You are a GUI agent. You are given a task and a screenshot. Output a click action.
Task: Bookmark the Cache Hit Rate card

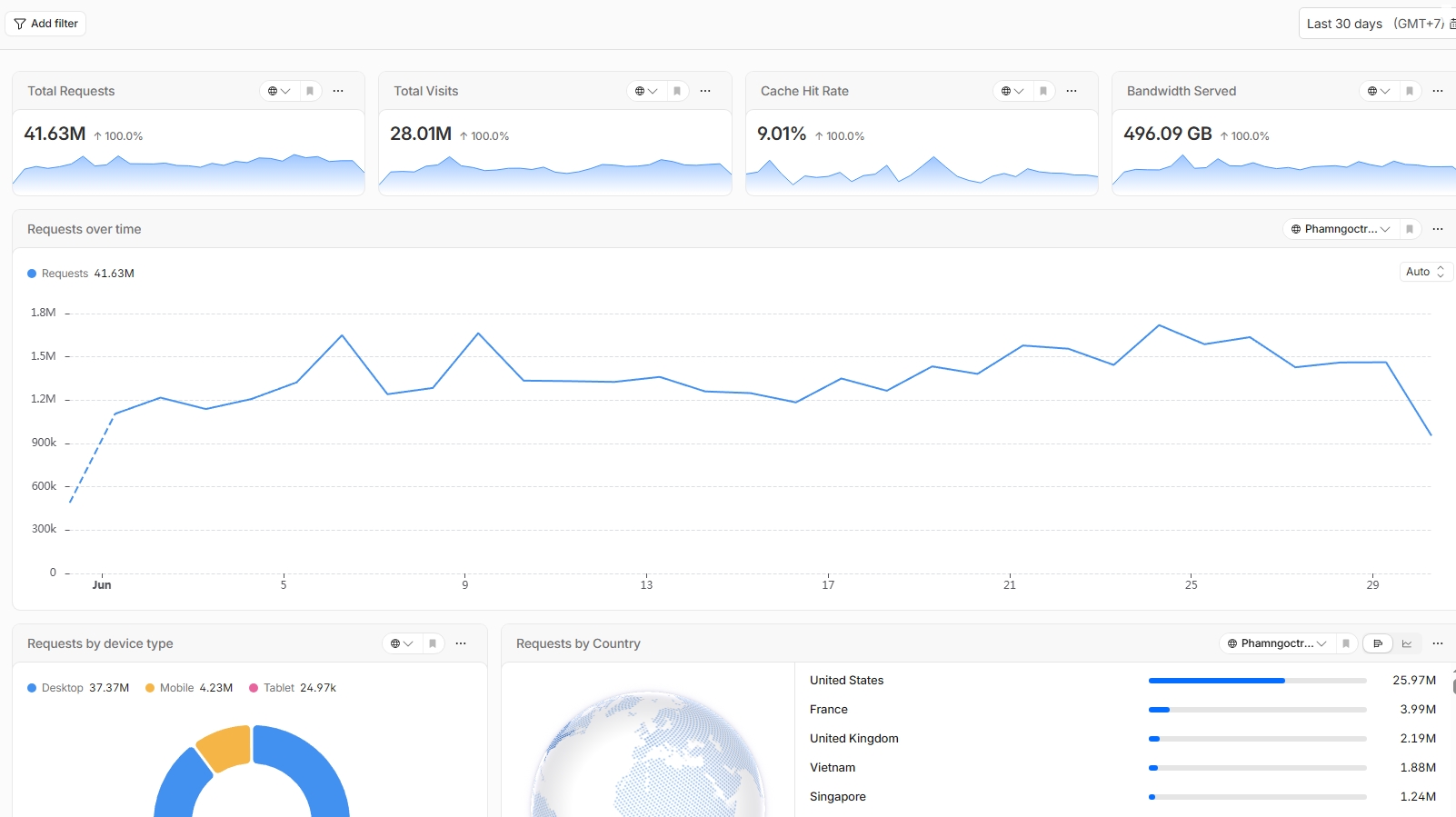coord(1043,91)
